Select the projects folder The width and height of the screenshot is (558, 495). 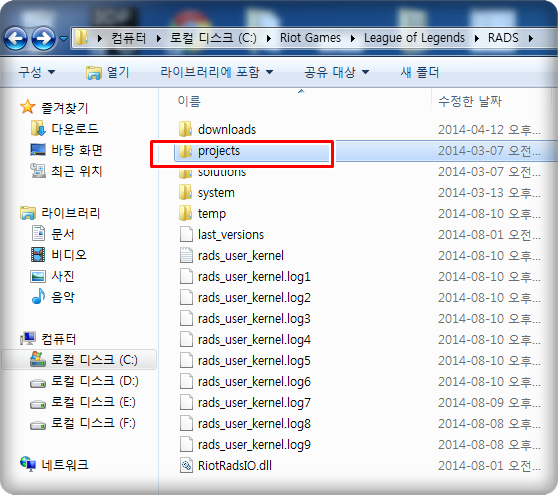click(x=219, y=151)
